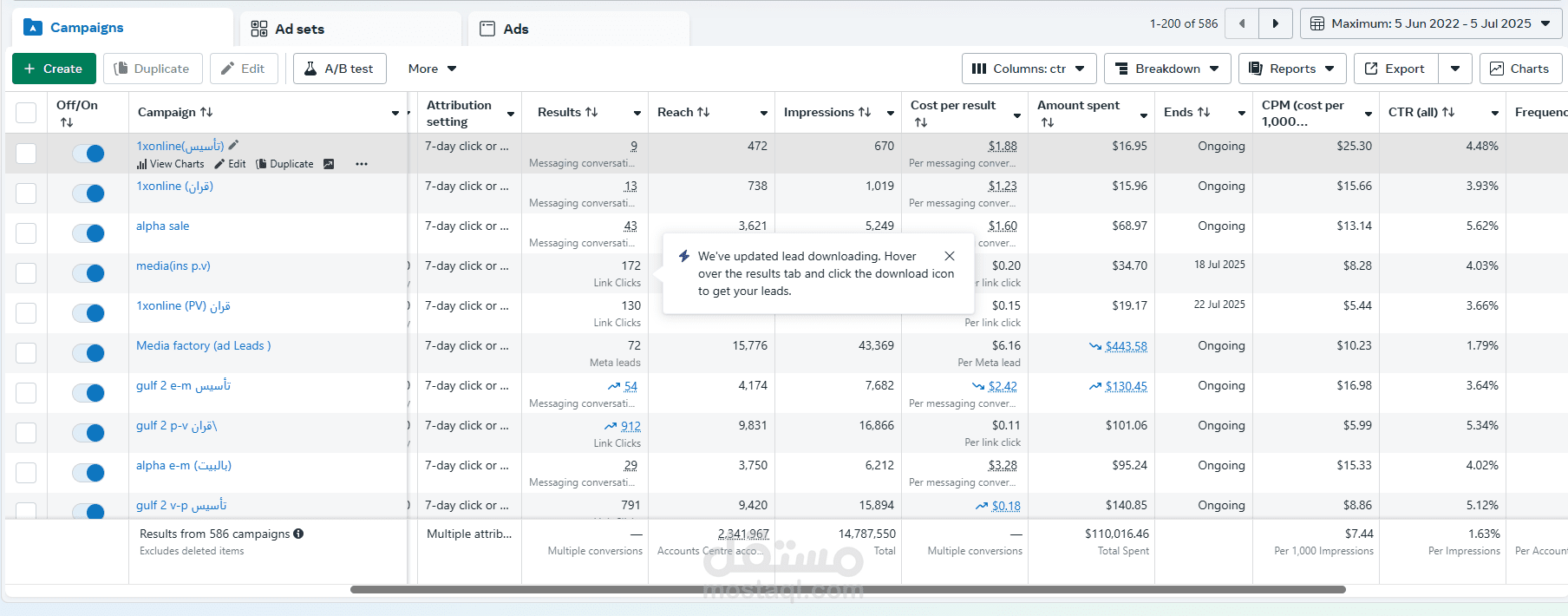Click the $443.58 amount spent value
The image size is (1568, 616).
click(x=1126, y=346)
